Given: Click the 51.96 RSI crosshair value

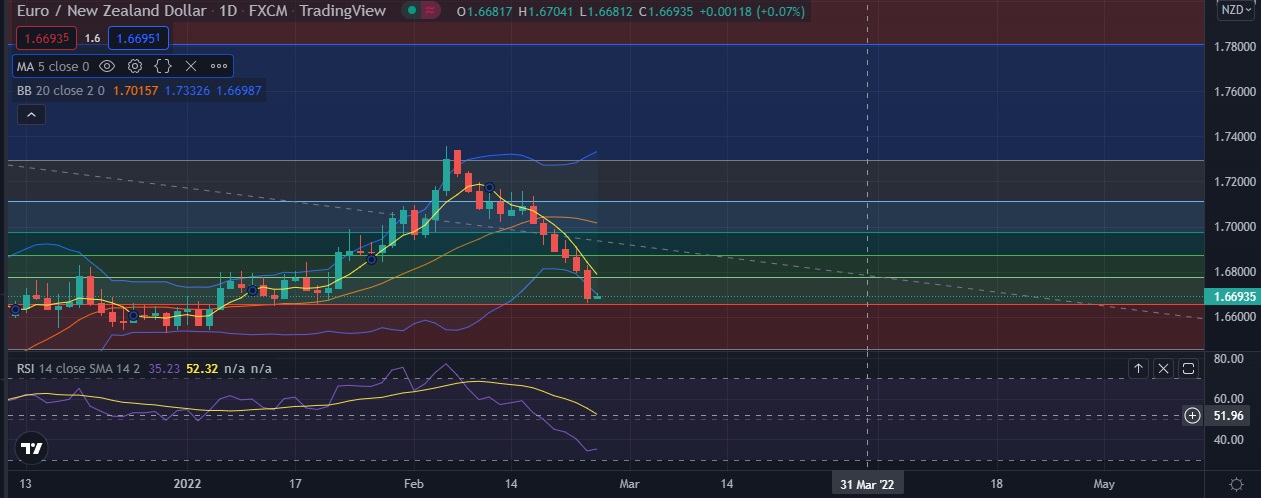Looking at the screenshot, I should pos(1230,415).
